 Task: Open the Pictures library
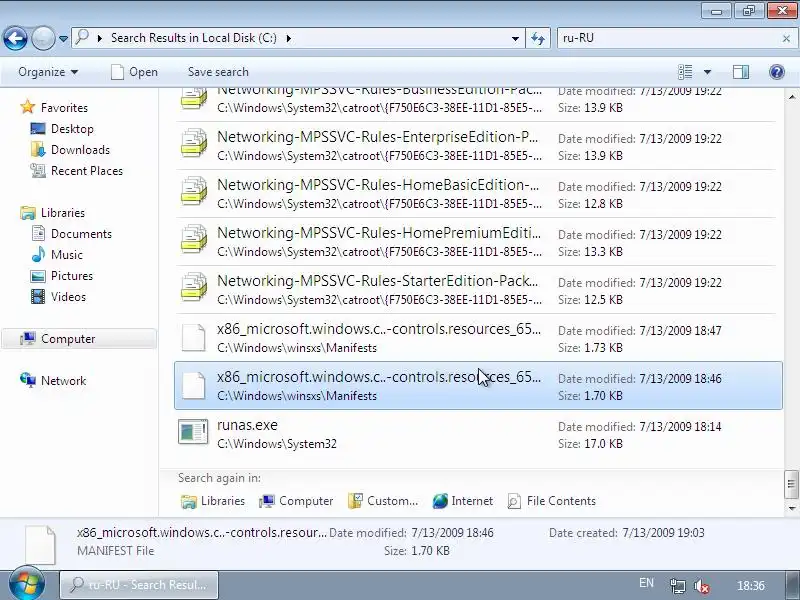pyautogui.click(x=72, y=276)
